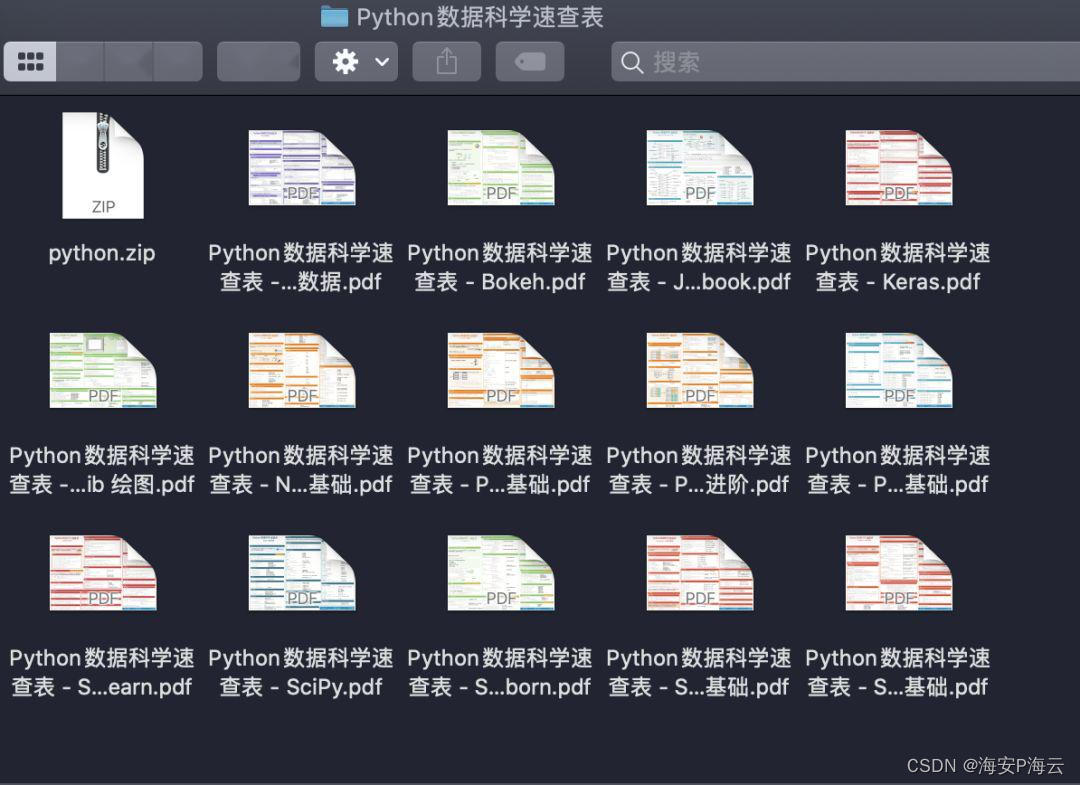The width and height of the screenshot is (1080, 785).
Task: Select the Keras.pdf file icon
Action: tap(899, 167)
